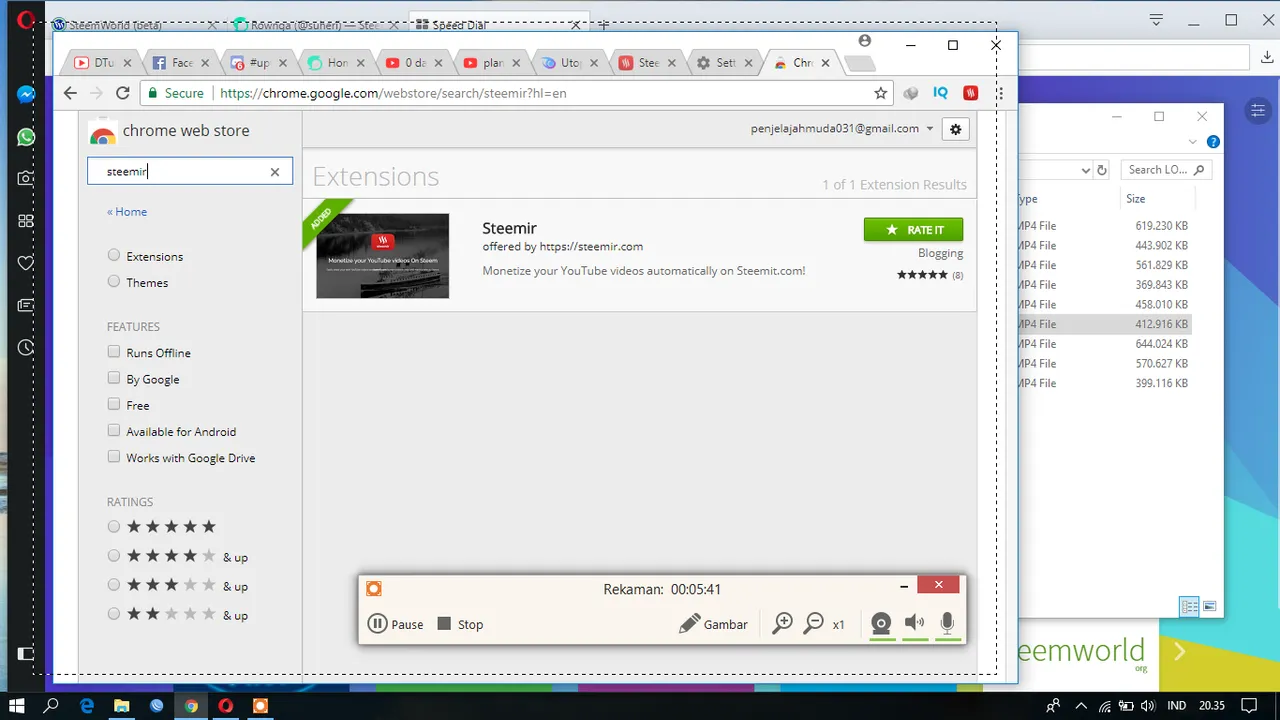Switch File Explorer to details view icon
This screenshot has height=720, width=1280.
[x=1189, y=606]
